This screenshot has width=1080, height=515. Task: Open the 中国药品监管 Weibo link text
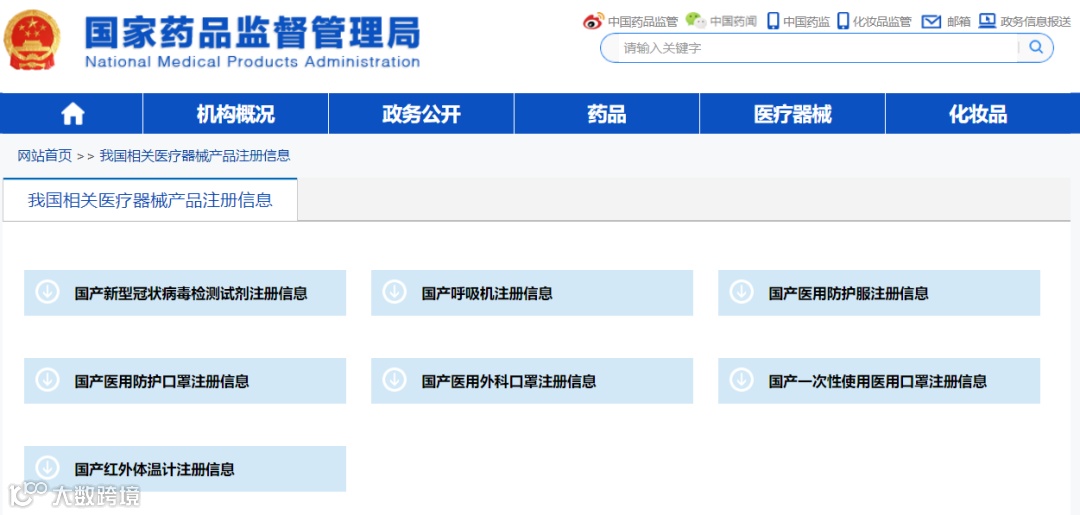(643, 22)
